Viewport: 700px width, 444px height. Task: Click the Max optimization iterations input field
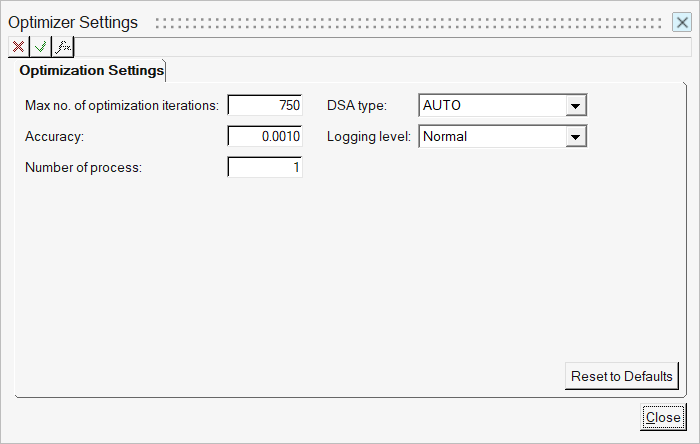click(x=265, y=105)
